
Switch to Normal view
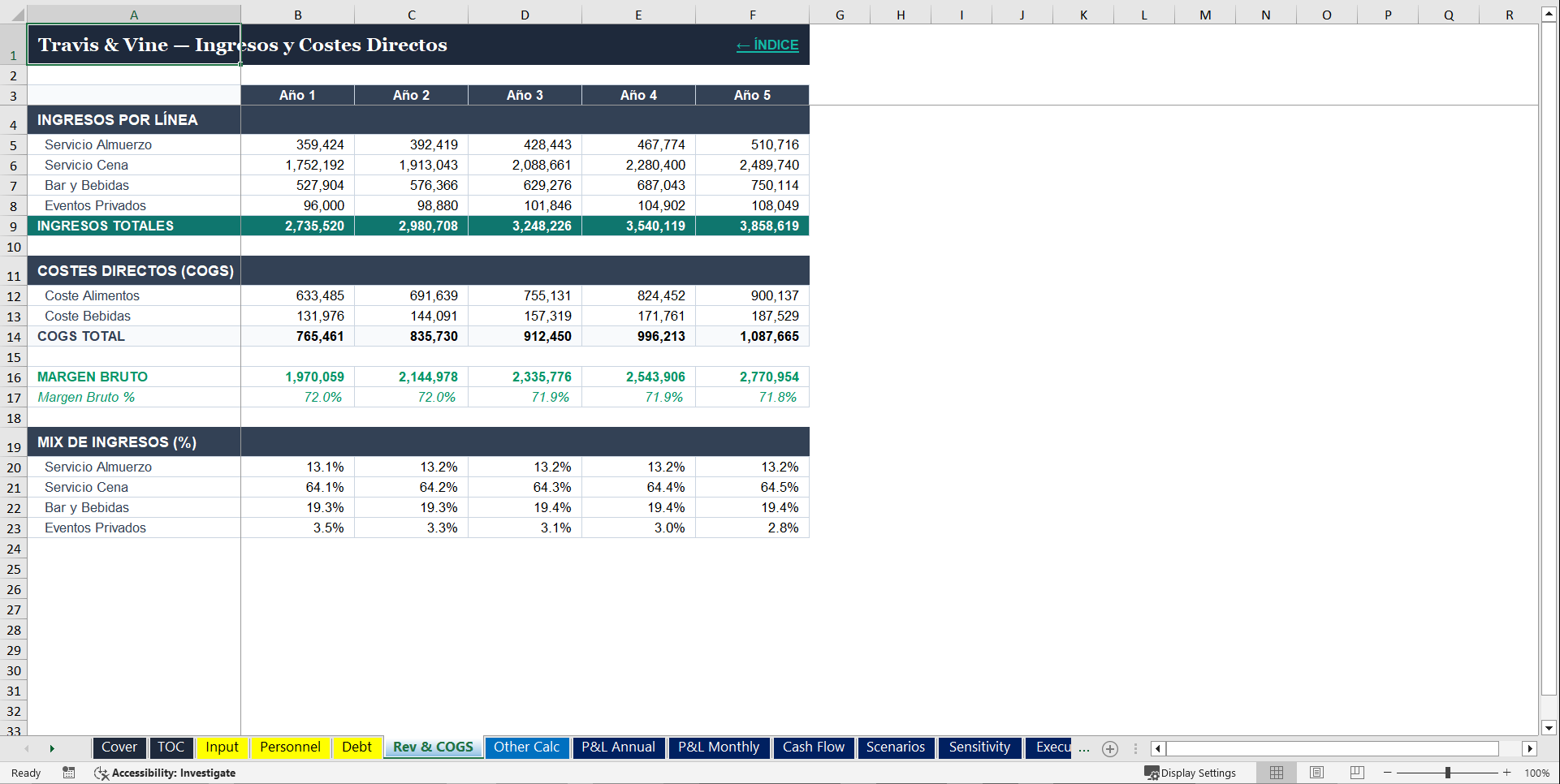coord(1277,773)
